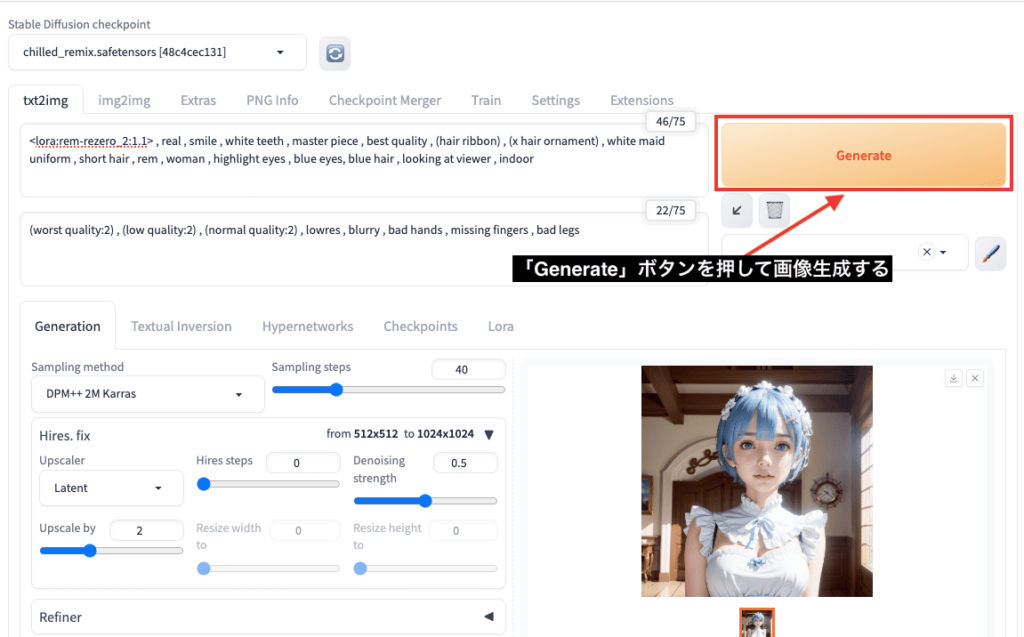Open the Train tab

(486, 101)
